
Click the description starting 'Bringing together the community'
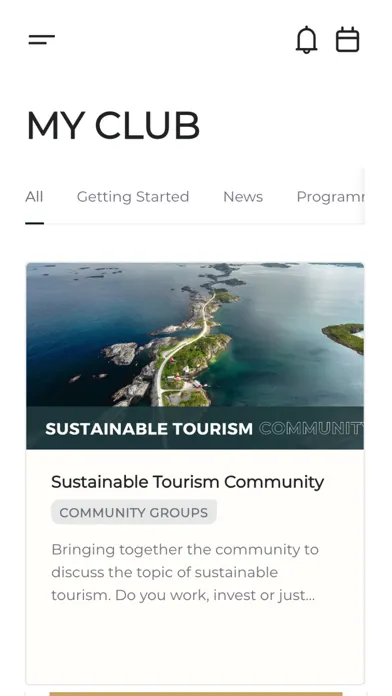point(185,572)
